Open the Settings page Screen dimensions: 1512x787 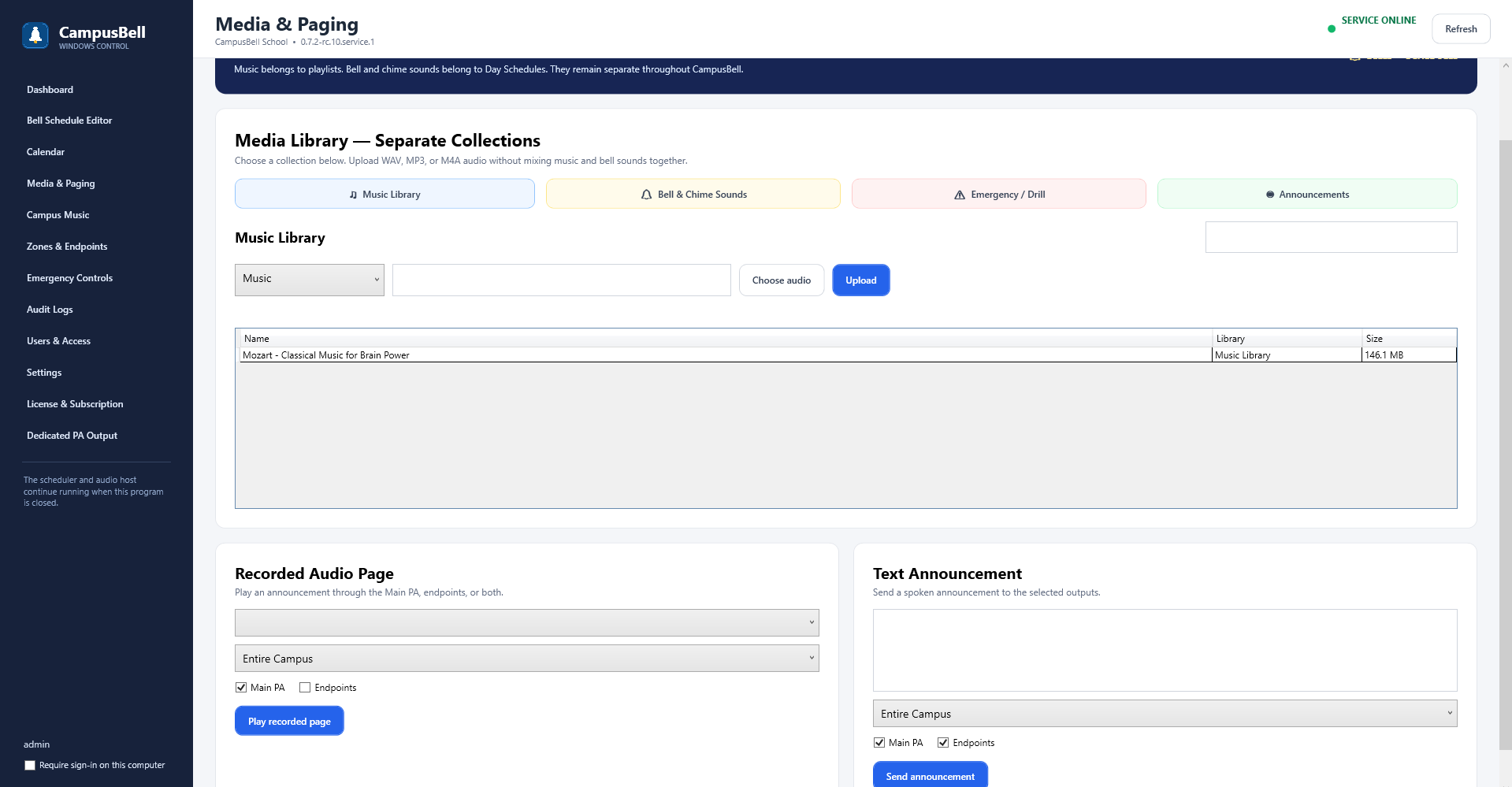coord(44,373)
